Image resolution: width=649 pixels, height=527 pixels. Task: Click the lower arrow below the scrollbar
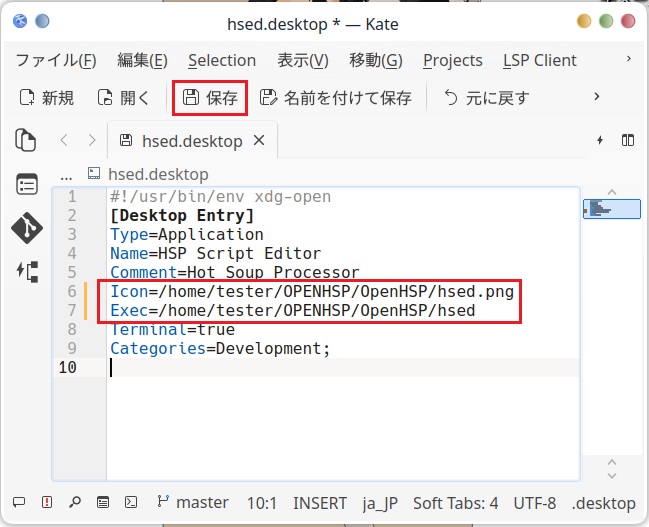612,475
